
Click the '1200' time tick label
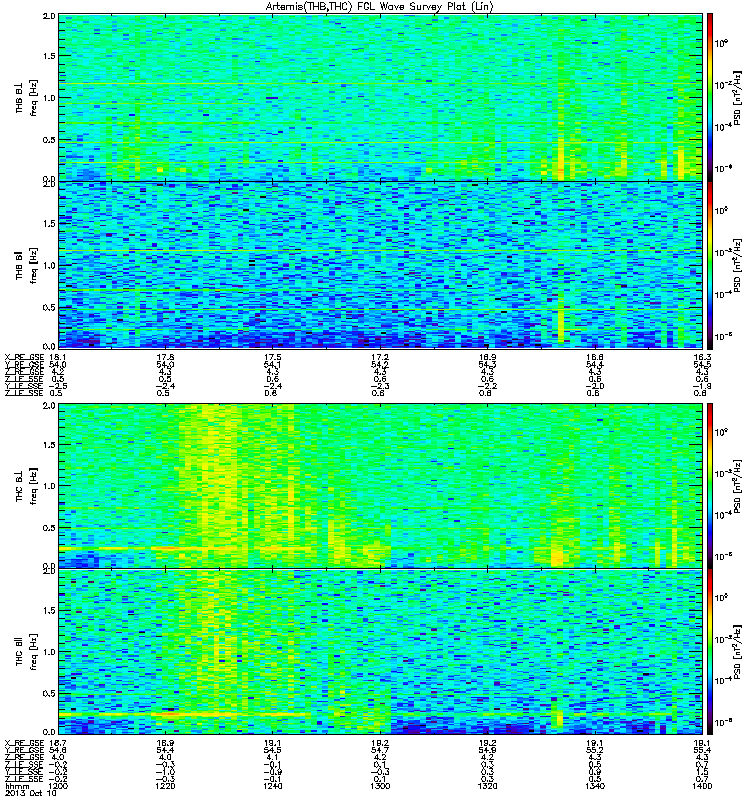point(58,786)
